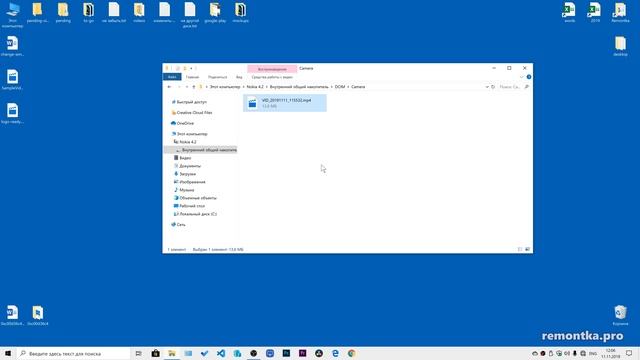Click DCIM in the address breadcrumb

point(340,87)
